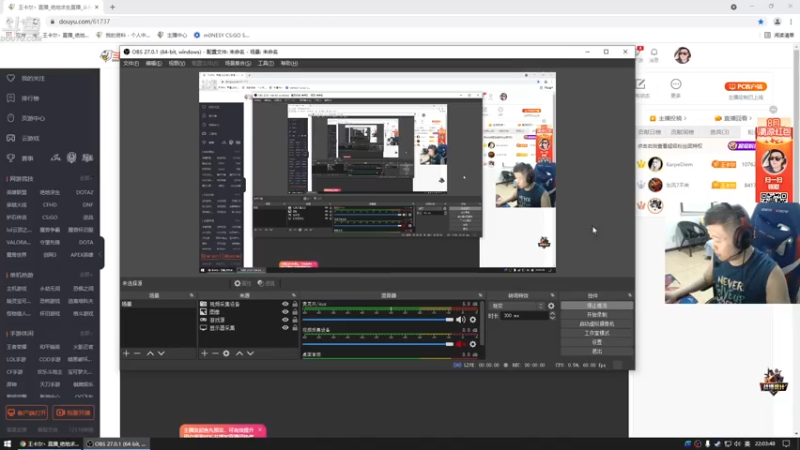Click the Start Recording button in OBS
The height and width of the screenshot is (450, 800).
[x=597, y=315]
